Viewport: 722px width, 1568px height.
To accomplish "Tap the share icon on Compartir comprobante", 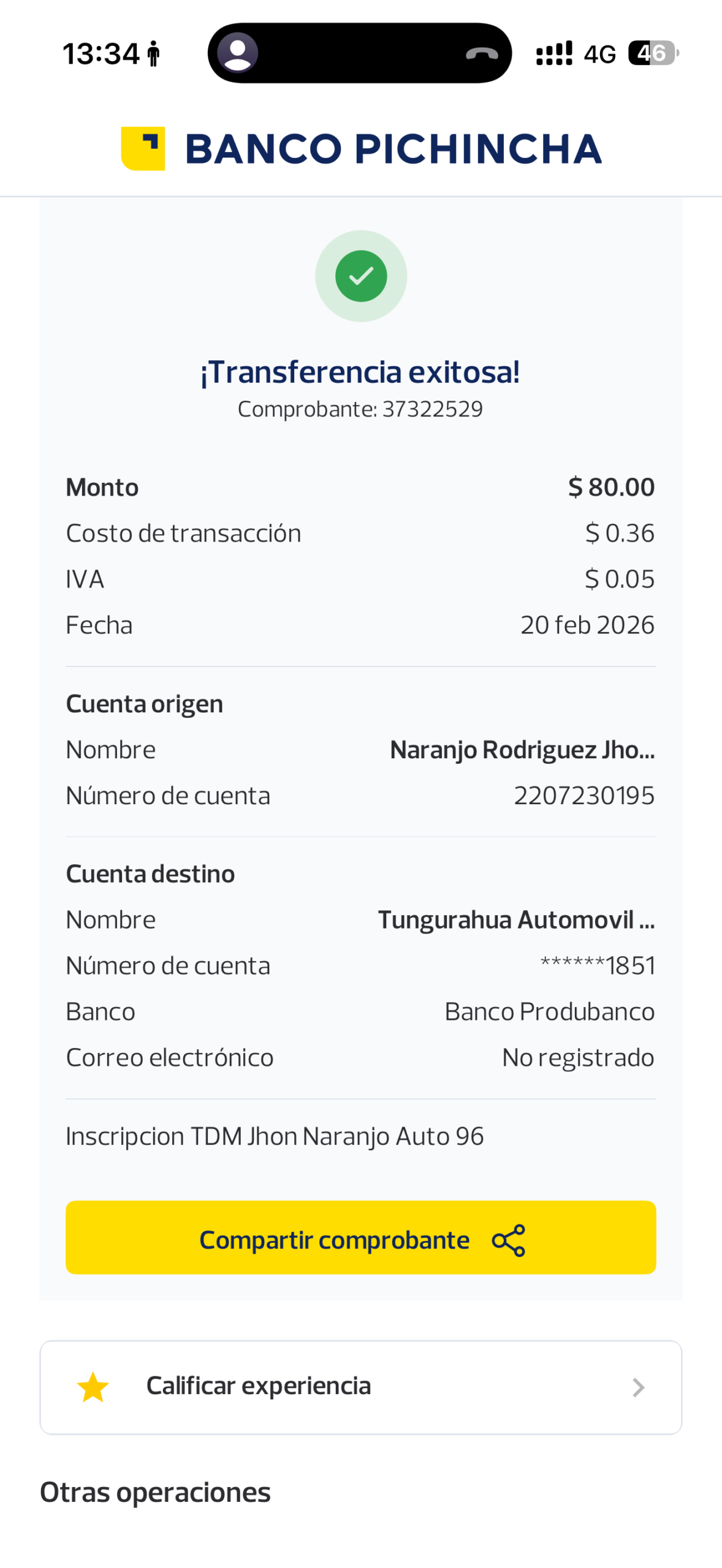I will (x=509, y=1240).
